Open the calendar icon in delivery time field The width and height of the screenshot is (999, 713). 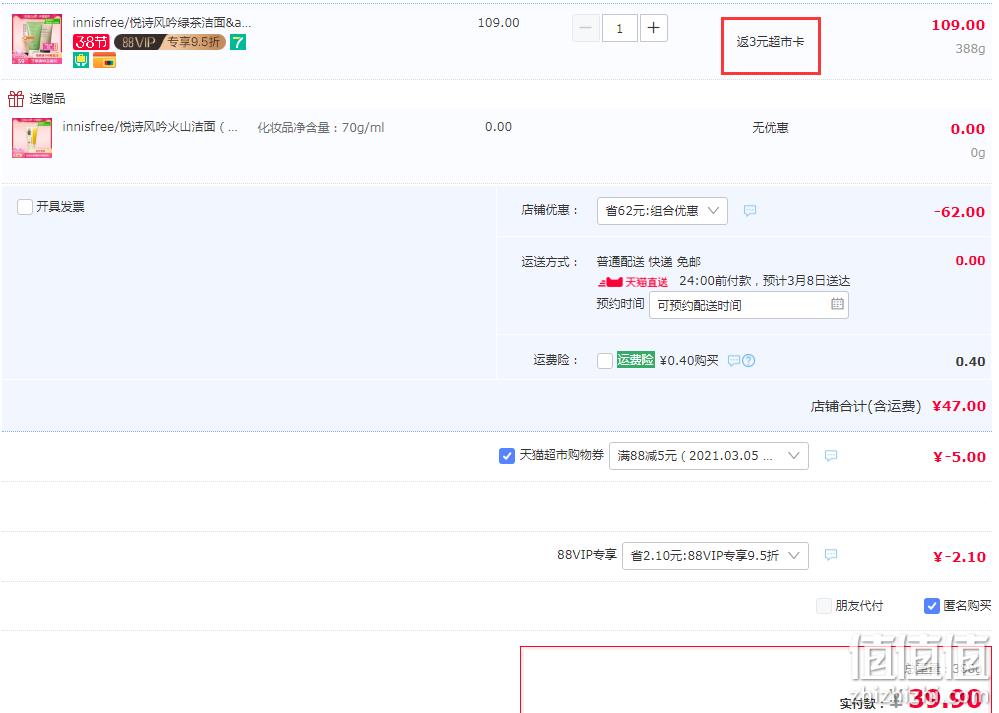click(837, 304)
